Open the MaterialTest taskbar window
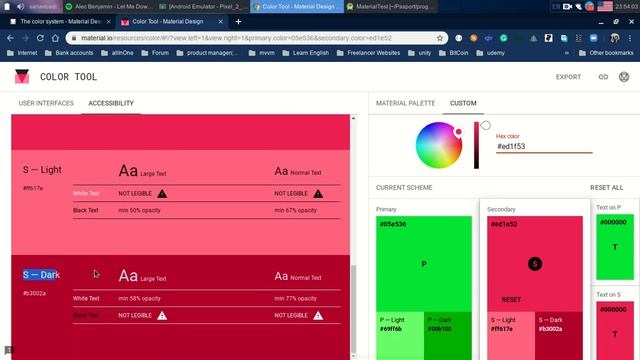The width and height of the screenshot is (640, 360). click(x=390, y=7)
